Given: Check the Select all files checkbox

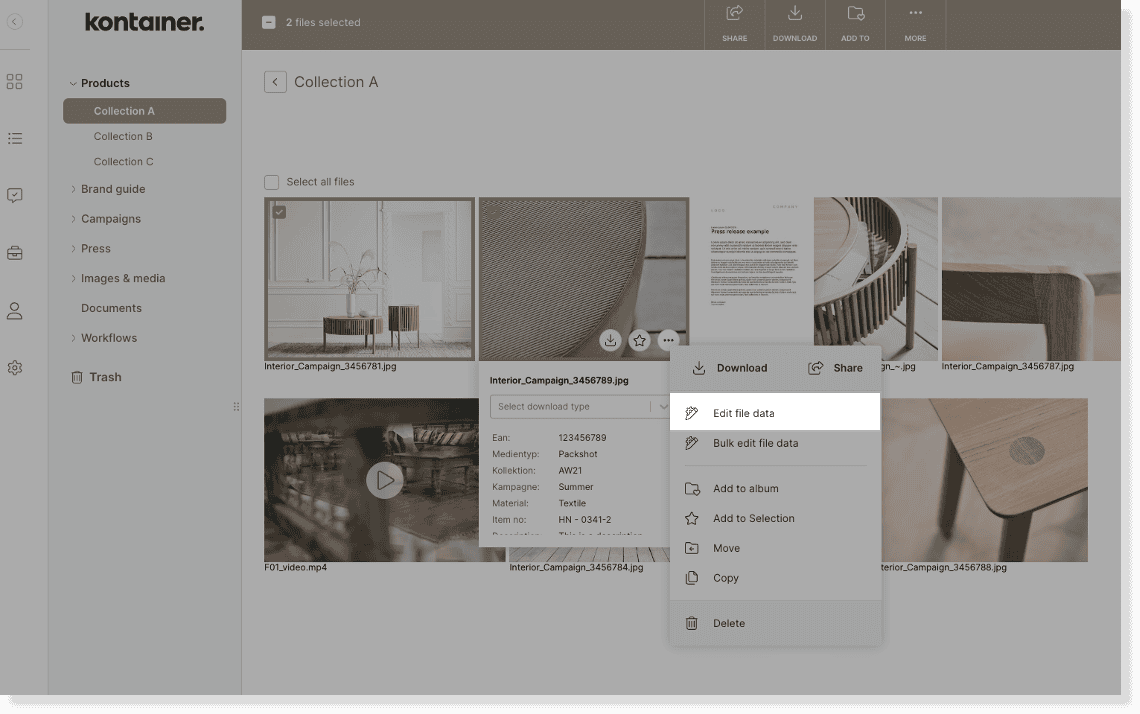Looking at the screenshot, I should tap(271, 181).
